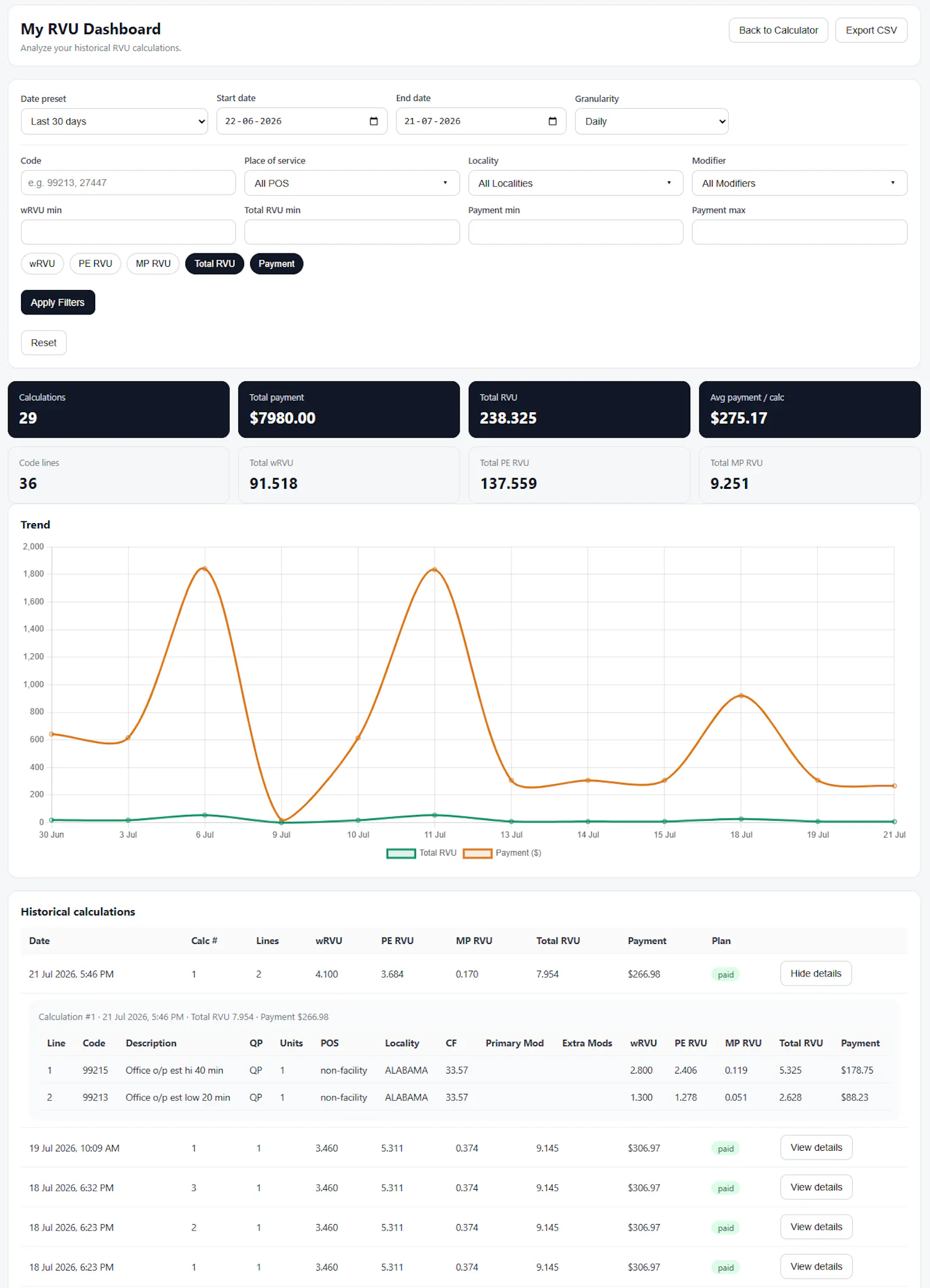Toggle Total RVU legend swatch in chart
The height and width of the screenshot is (1288, 930).
pos(401,853)
